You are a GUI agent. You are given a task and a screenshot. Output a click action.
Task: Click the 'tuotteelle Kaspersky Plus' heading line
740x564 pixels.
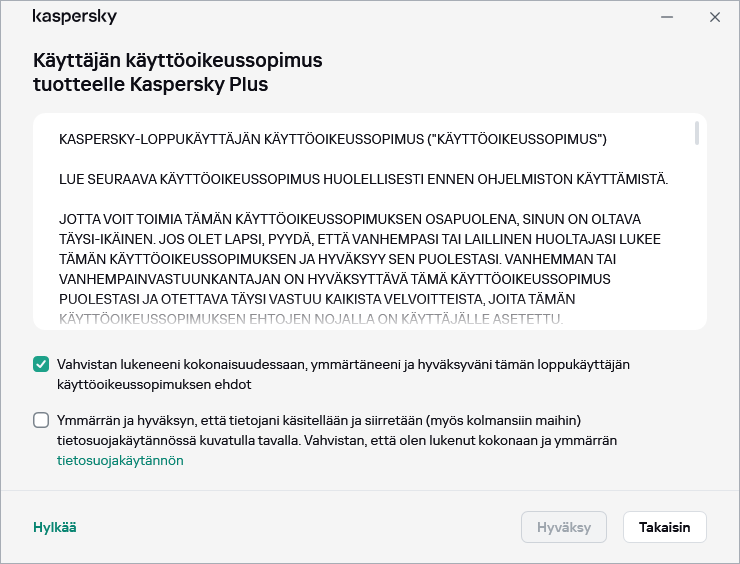150,85
